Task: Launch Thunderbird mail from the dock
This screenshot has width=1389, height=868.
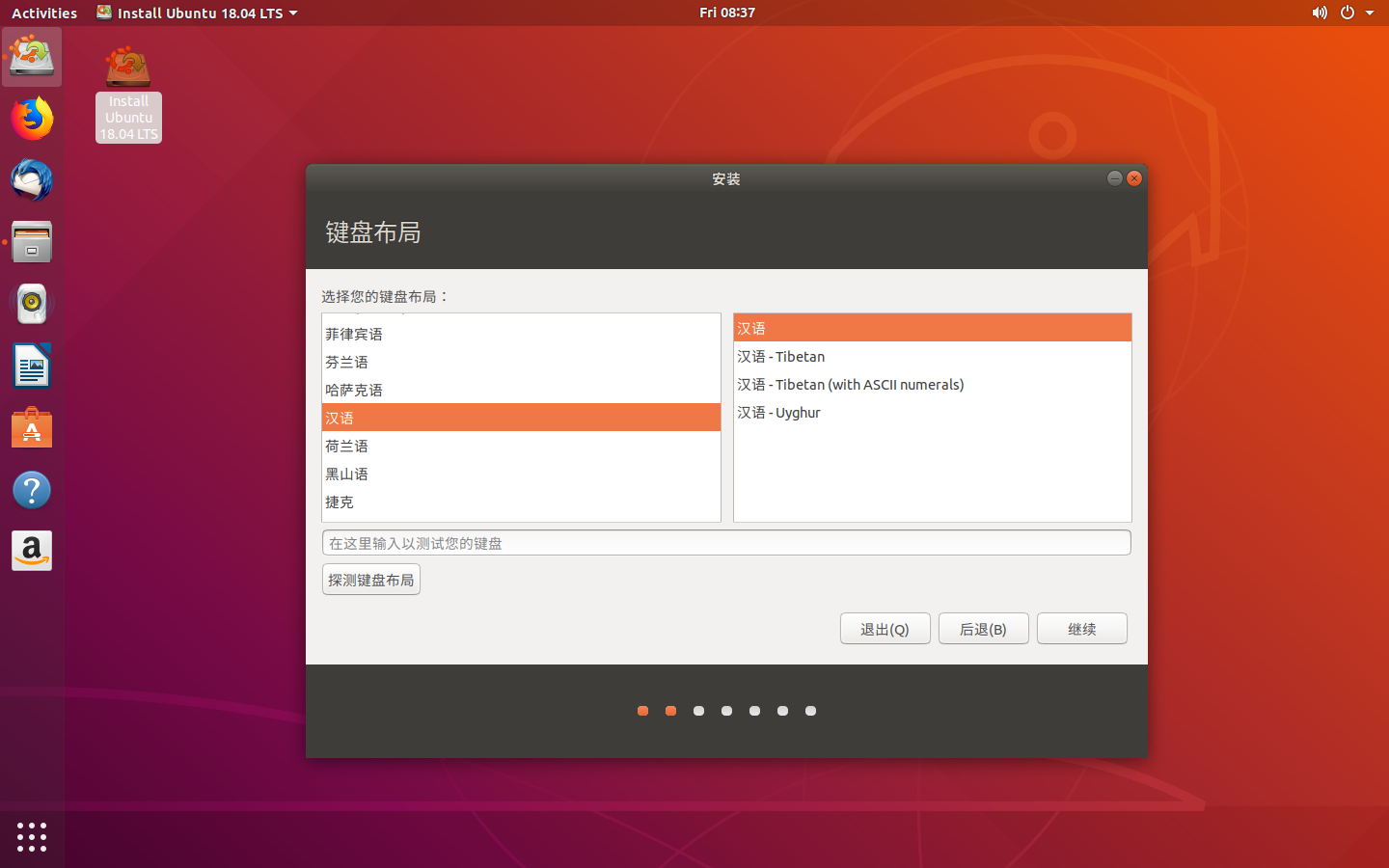Action: point(32,180)
